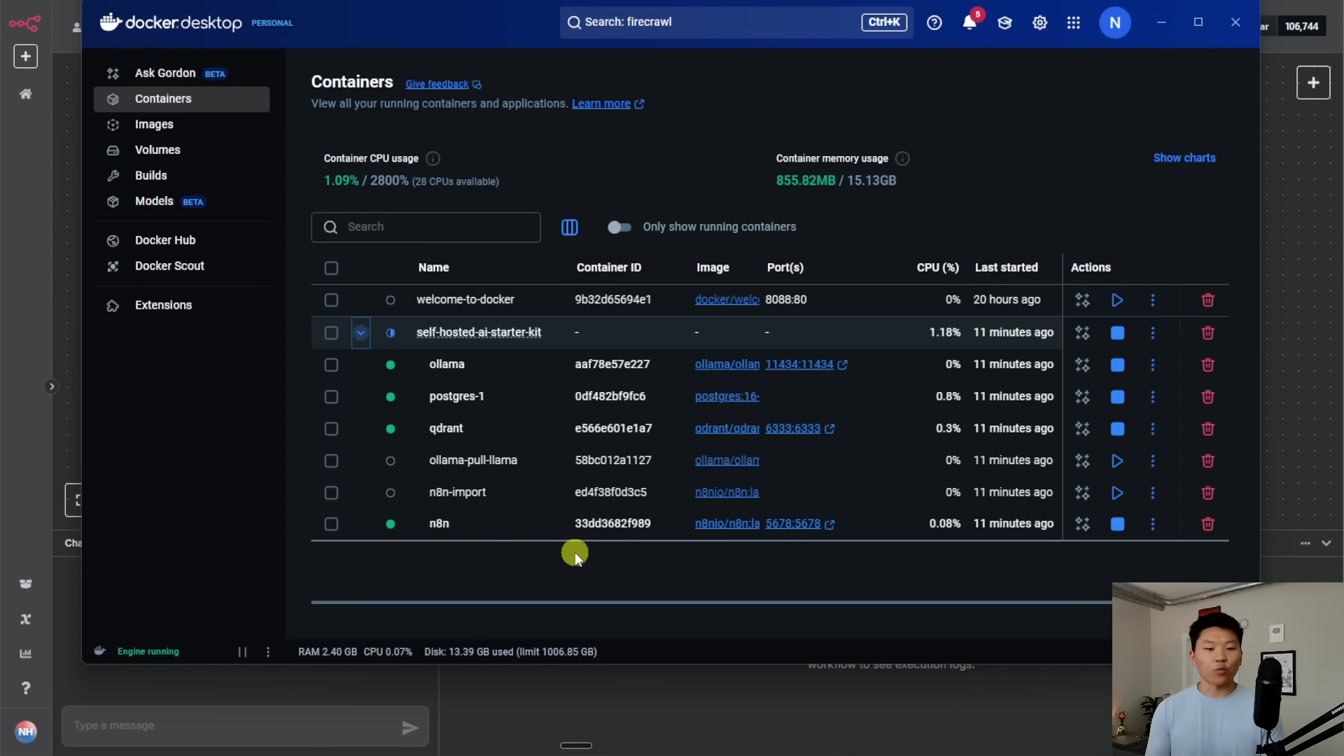Open Docker Desktop settings gear
This screenshot has width=1344, height=756.
[x=1040, y=23]
